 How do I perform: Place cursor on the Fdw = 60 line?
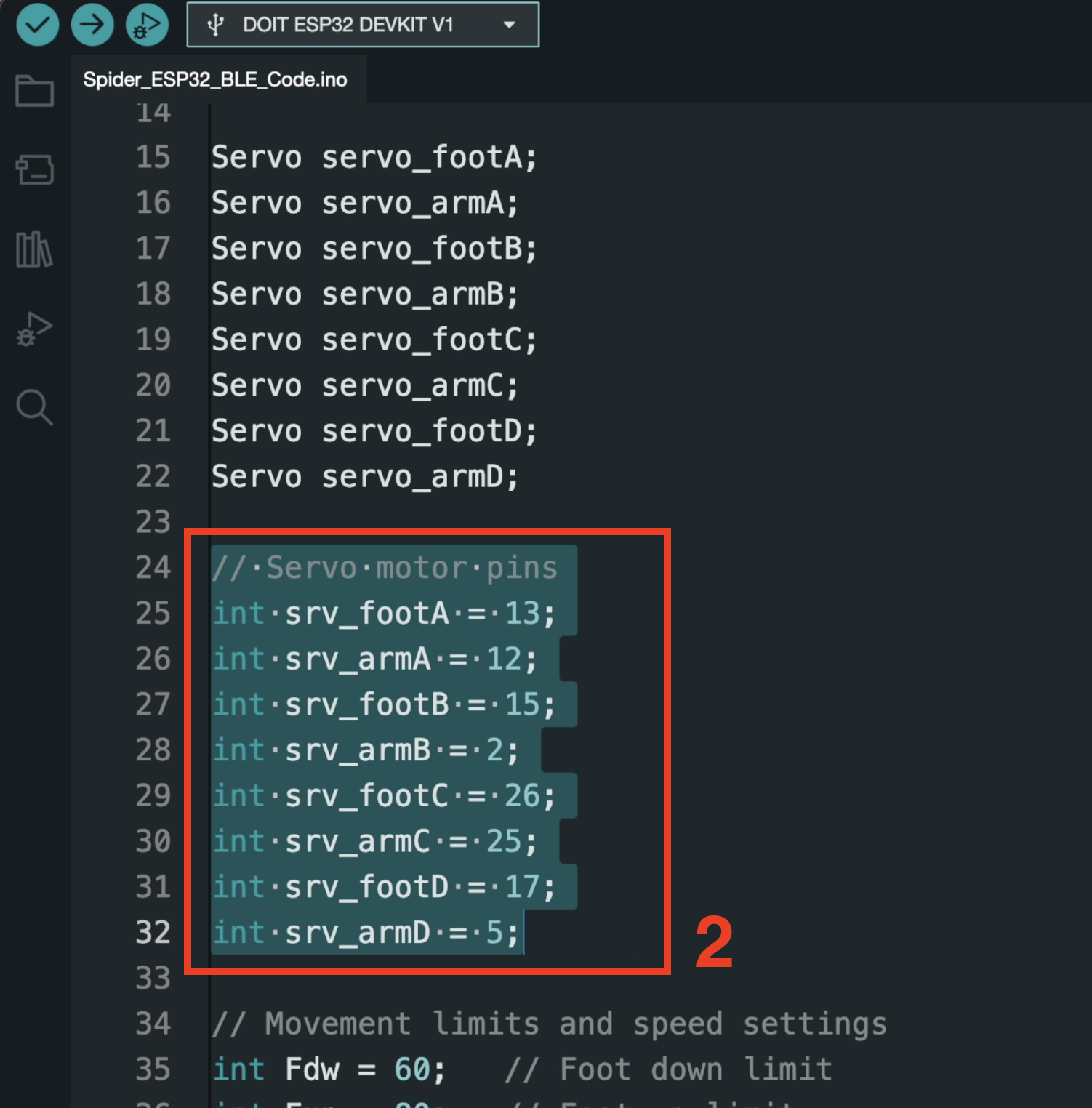point(329,1069)
